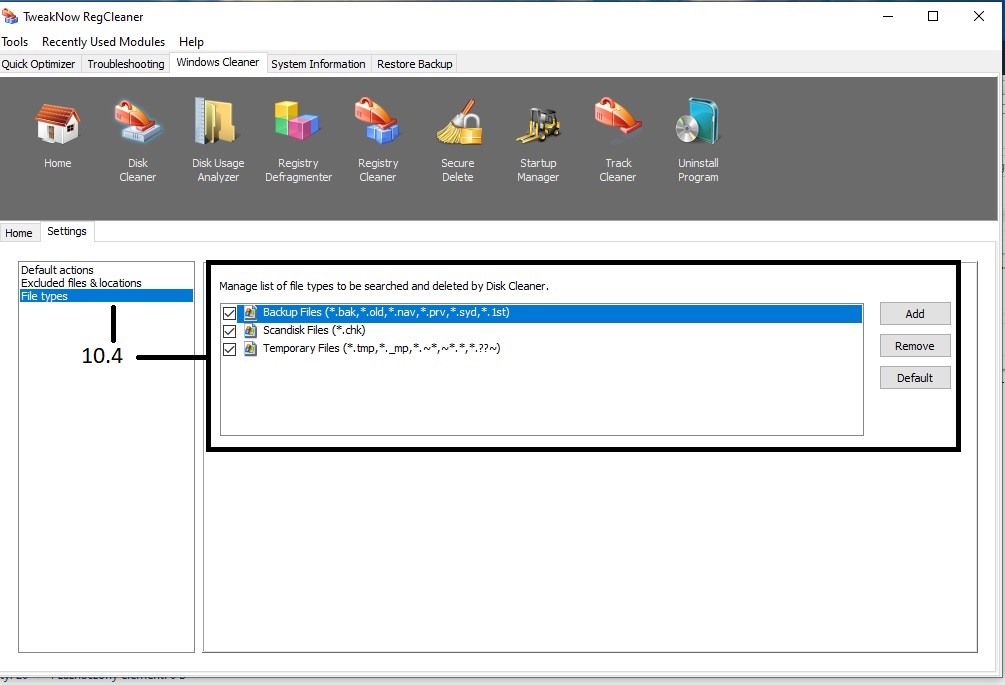Click the Remove button
The width and height of the screenshot is (1005, 685).
pyautogui.click(x=915, y=346)
